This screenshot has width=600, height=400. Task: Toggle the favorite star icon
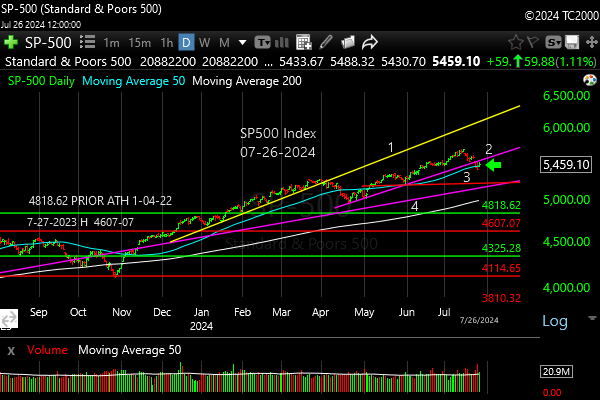(x=515, y=42)
